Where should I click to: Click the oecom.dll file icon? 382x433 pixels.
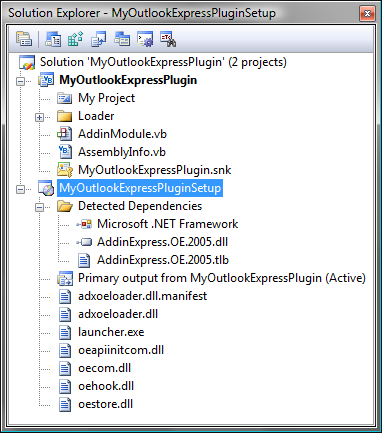click(65, 368)
